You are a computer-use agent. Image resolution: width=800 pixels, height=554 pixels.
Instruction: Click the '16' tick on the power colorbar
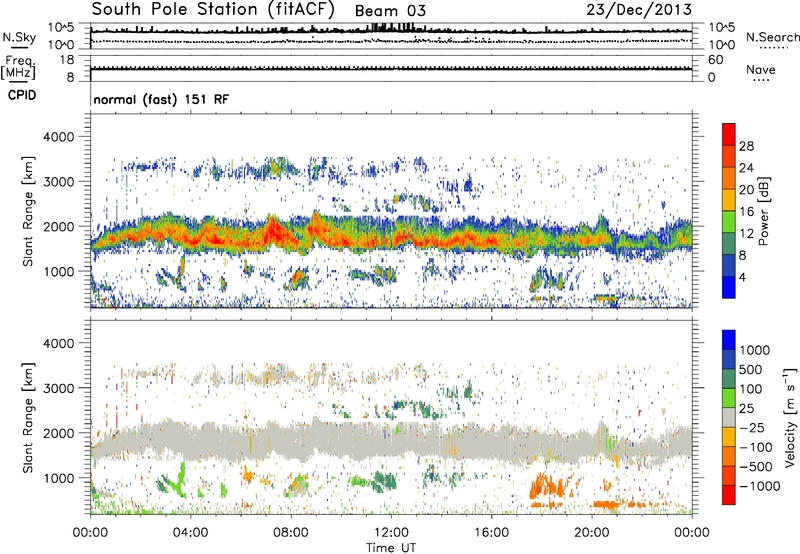click(x=746, y=212)
